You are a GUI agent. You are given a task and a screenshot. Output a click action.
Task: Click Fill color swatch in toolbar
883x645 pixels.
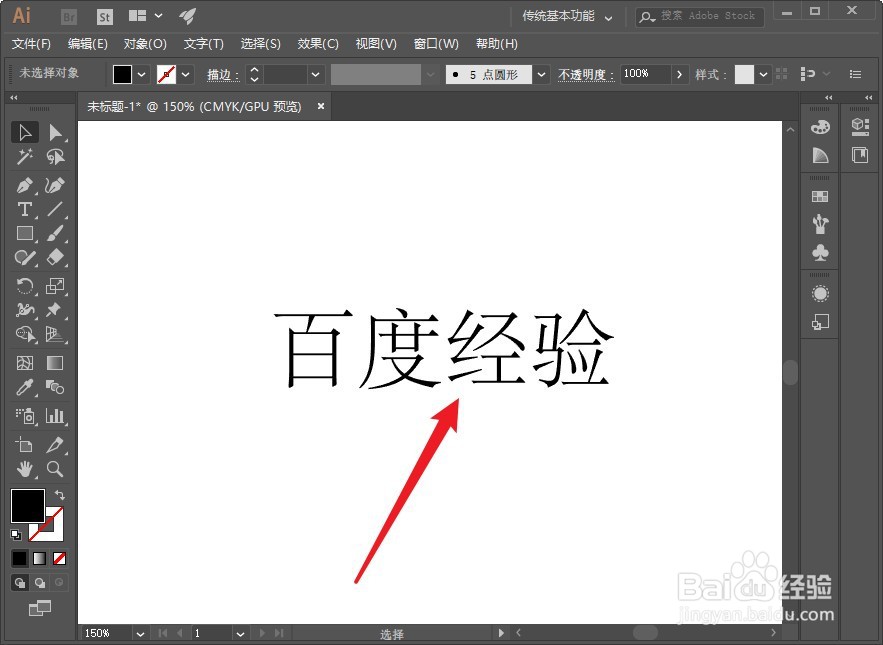[28, 506]
